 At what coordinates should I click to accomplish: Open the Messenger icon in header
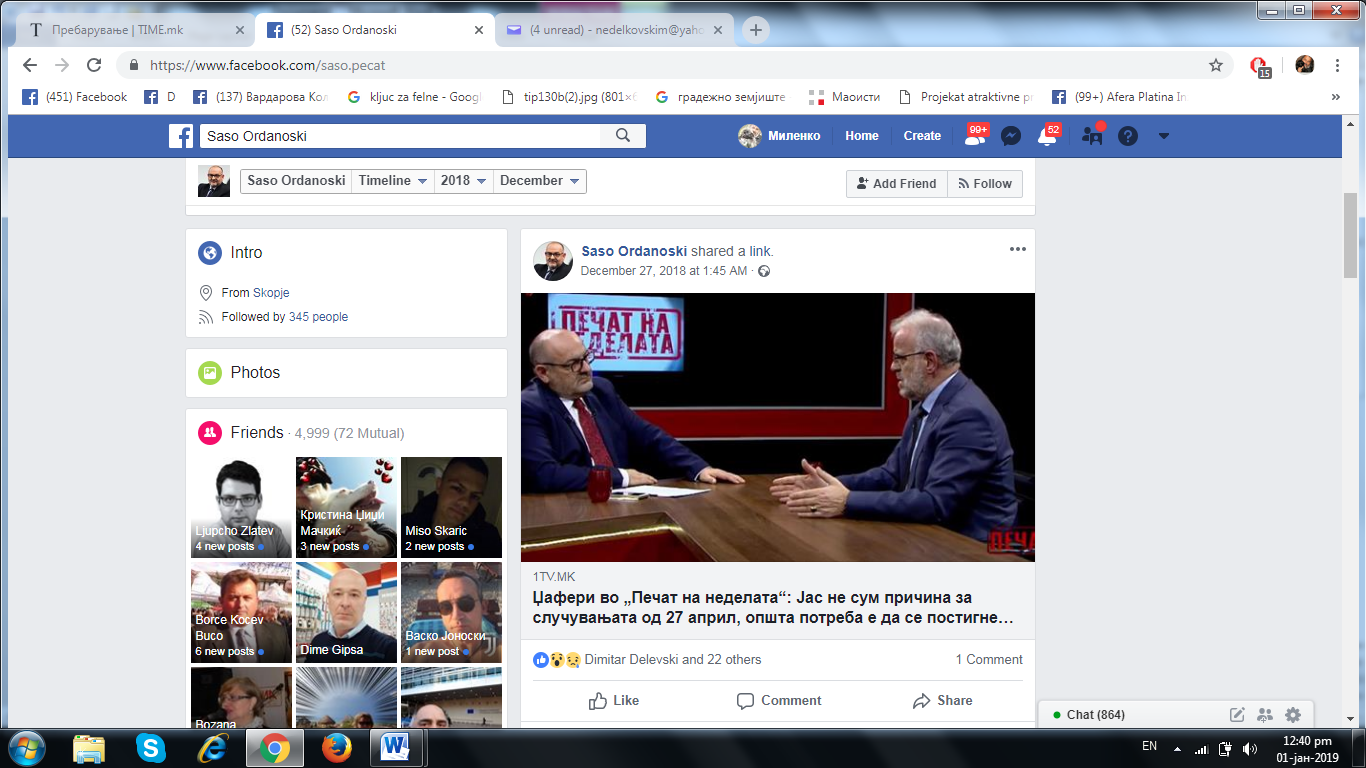tap(1011, 136)
